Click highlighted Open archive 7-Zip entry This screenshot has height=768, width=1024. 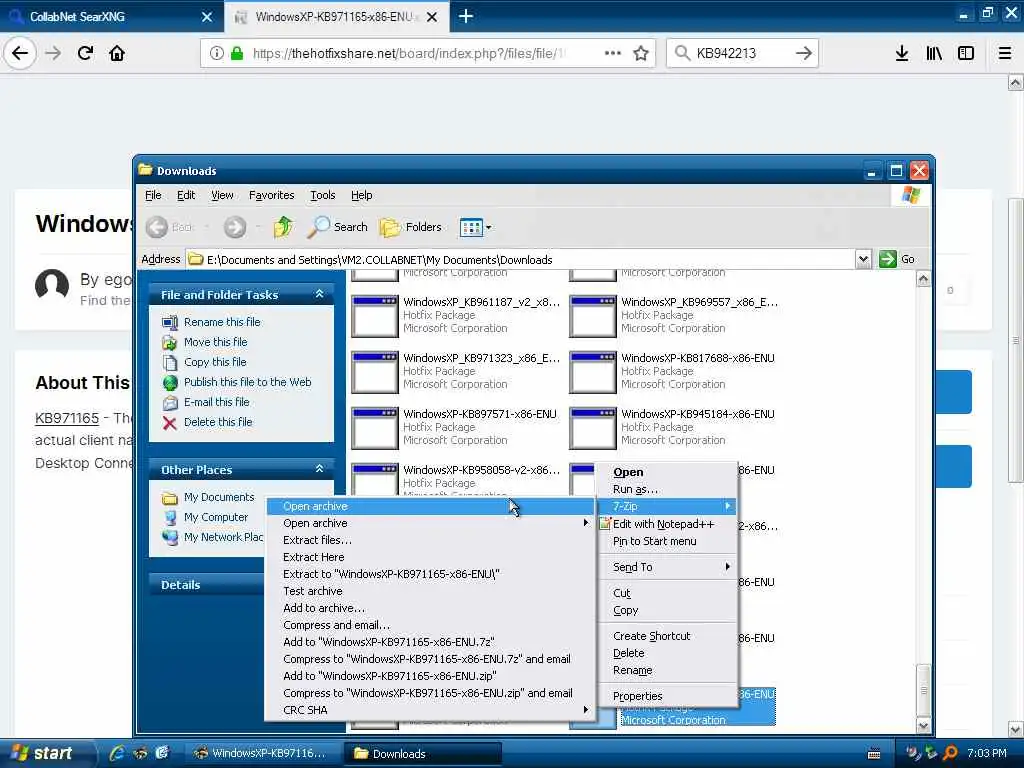click(430, 506)
